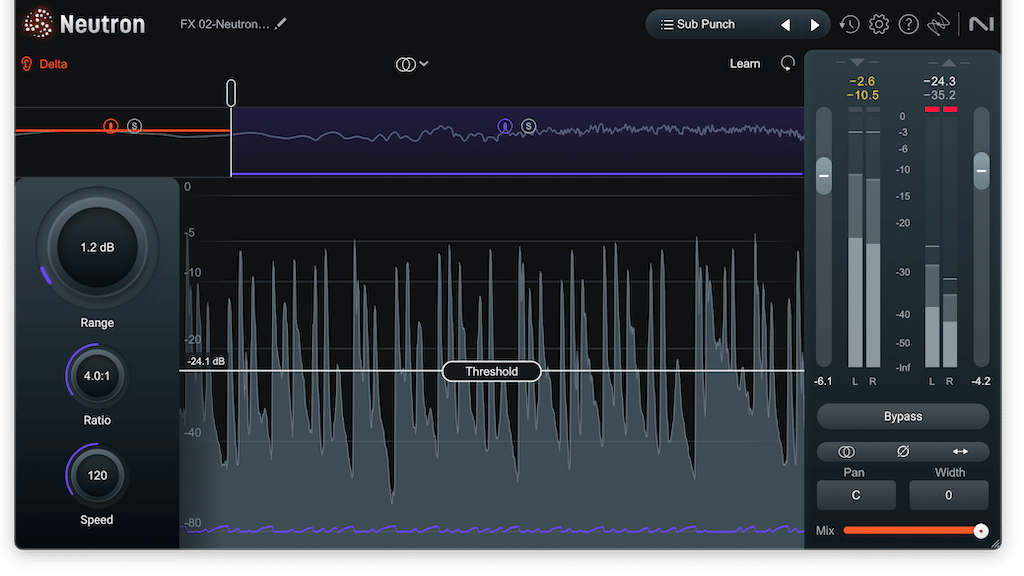
Task: Click the Pan field showing C
Action: coord(856,495)
